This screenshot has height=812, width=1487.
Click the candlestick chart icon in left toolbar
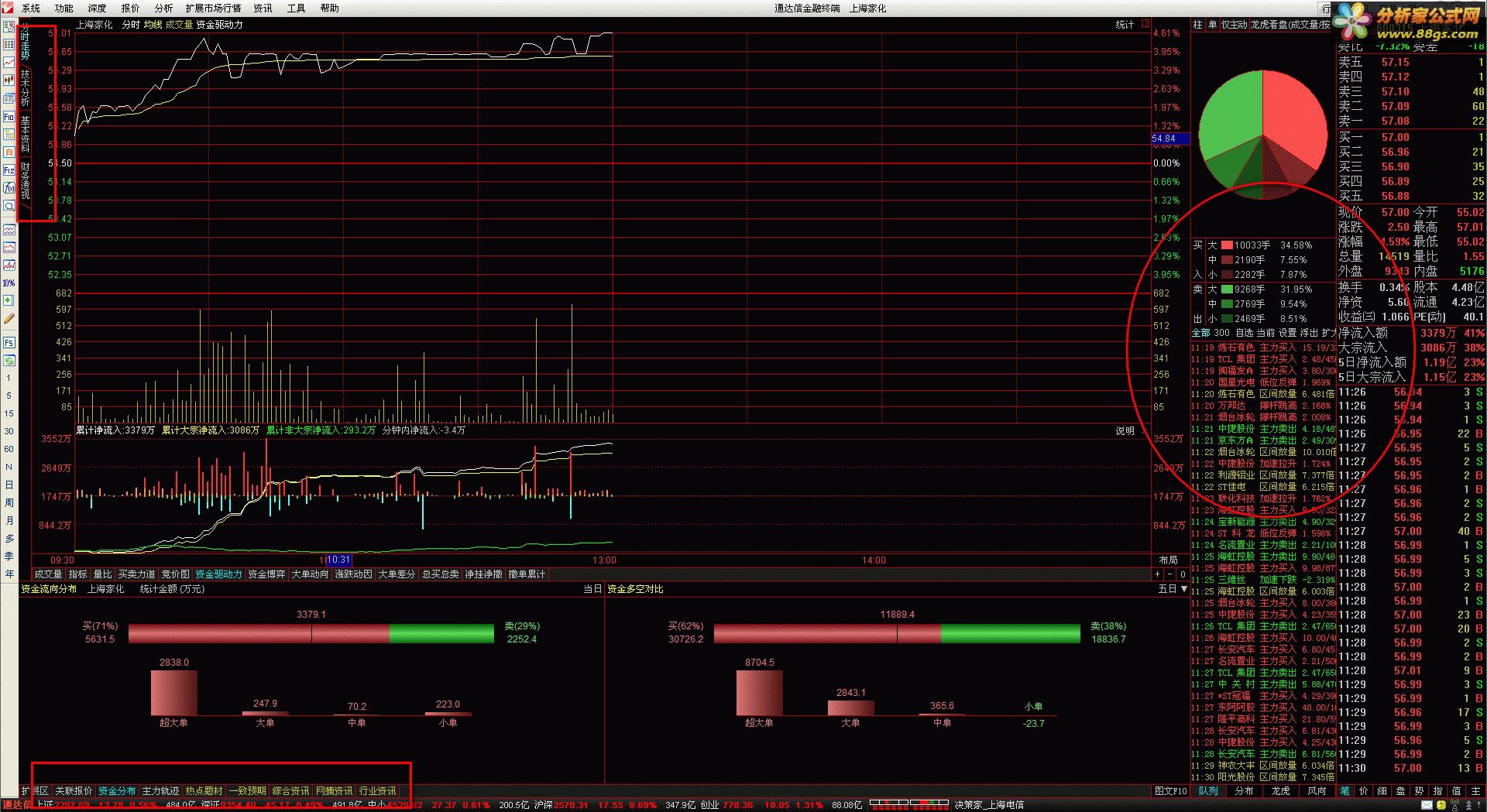coord(9,80)
